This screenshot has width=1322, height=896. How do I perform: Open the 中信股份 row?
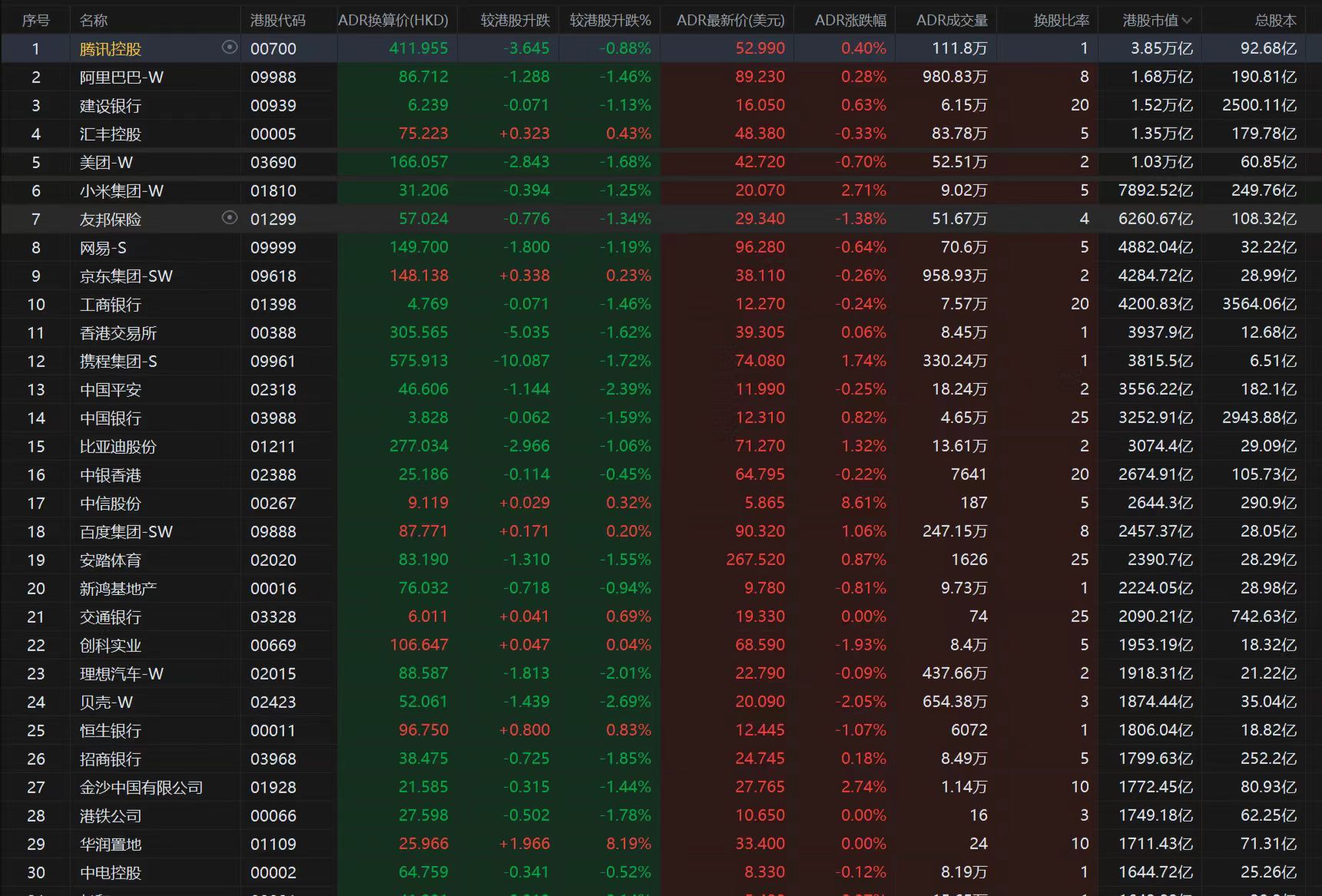point(111,504)
